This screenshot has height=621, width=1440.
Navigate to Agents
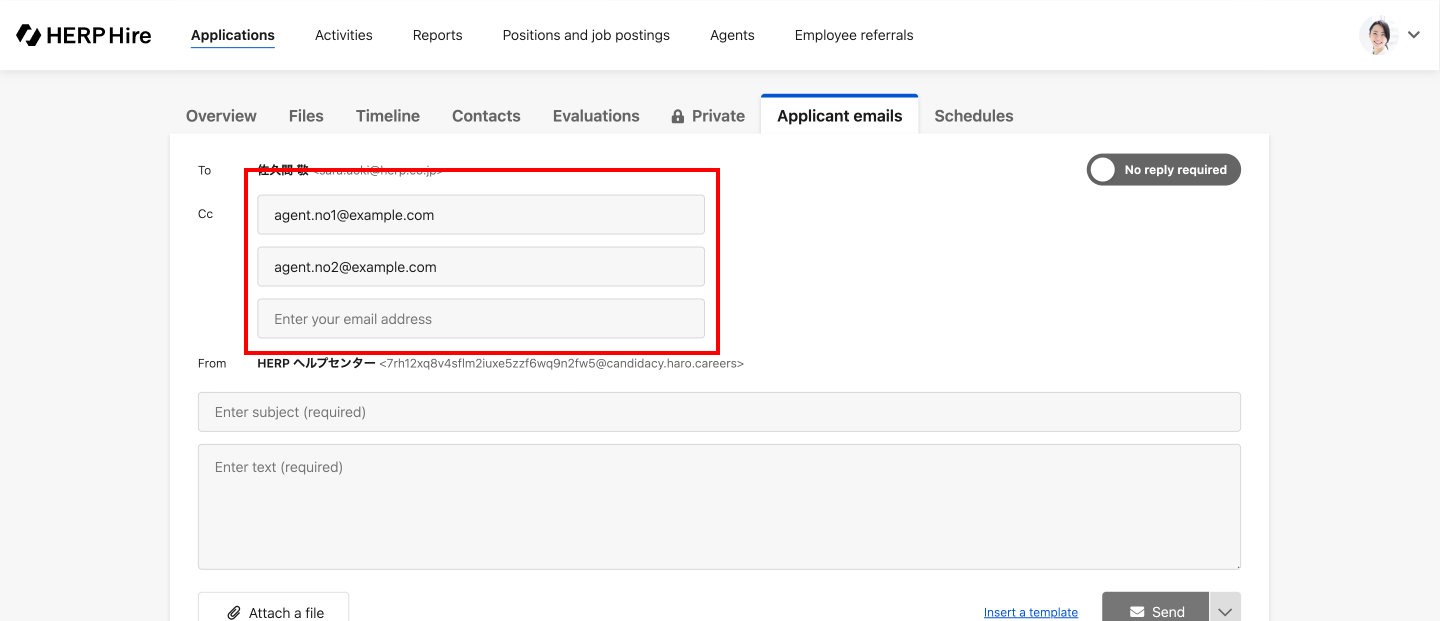732,35
